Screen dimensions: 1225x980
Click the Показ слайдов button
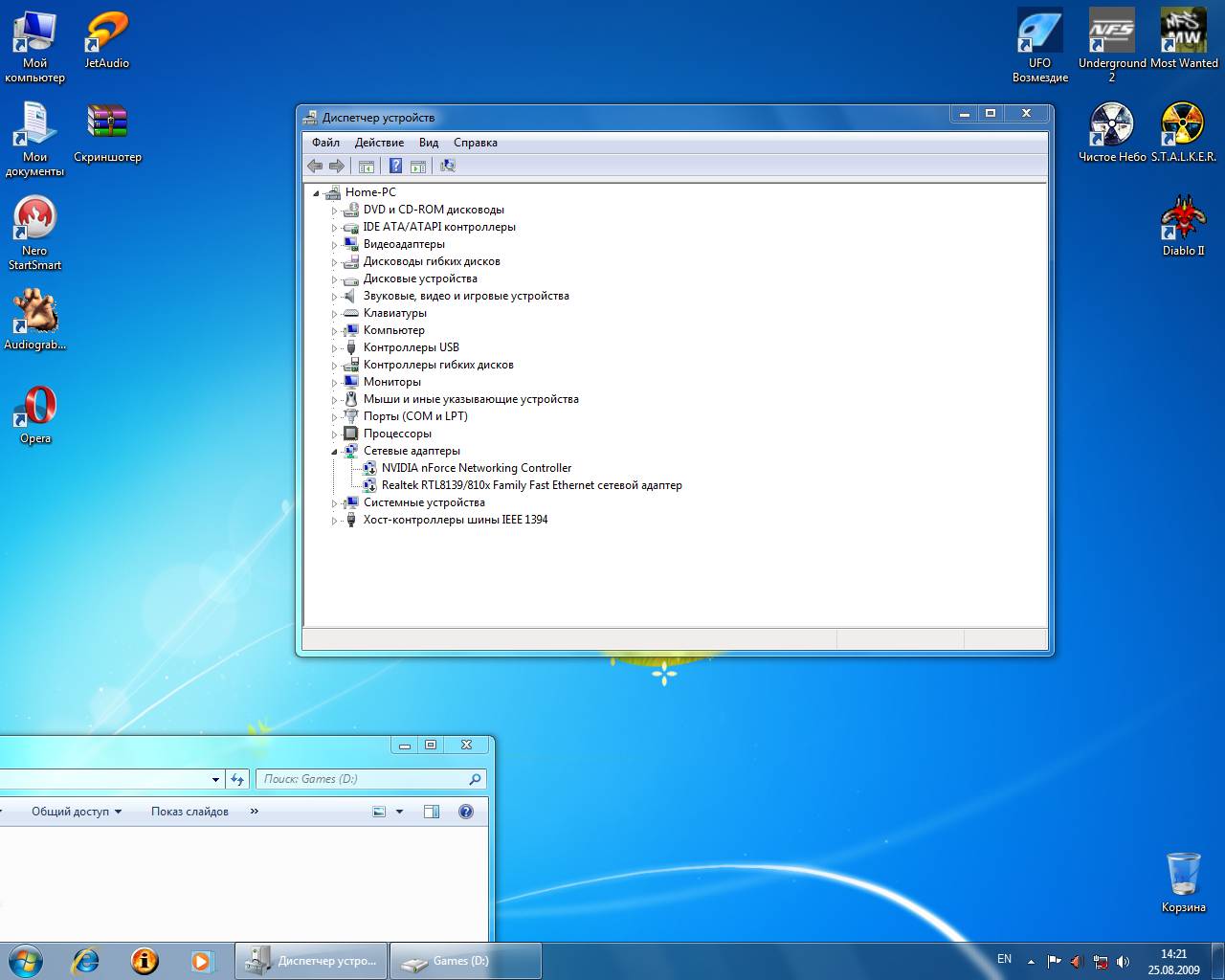(189, 812)
